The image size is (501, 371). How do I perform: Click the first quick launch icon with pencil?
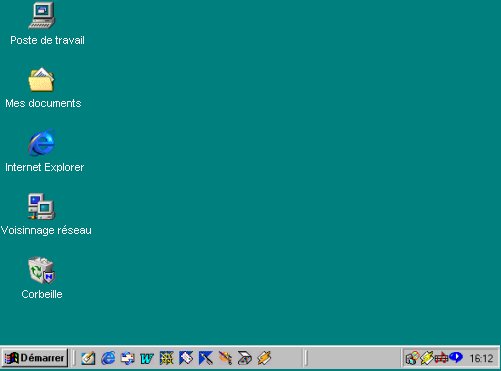(x=88, y=358)
